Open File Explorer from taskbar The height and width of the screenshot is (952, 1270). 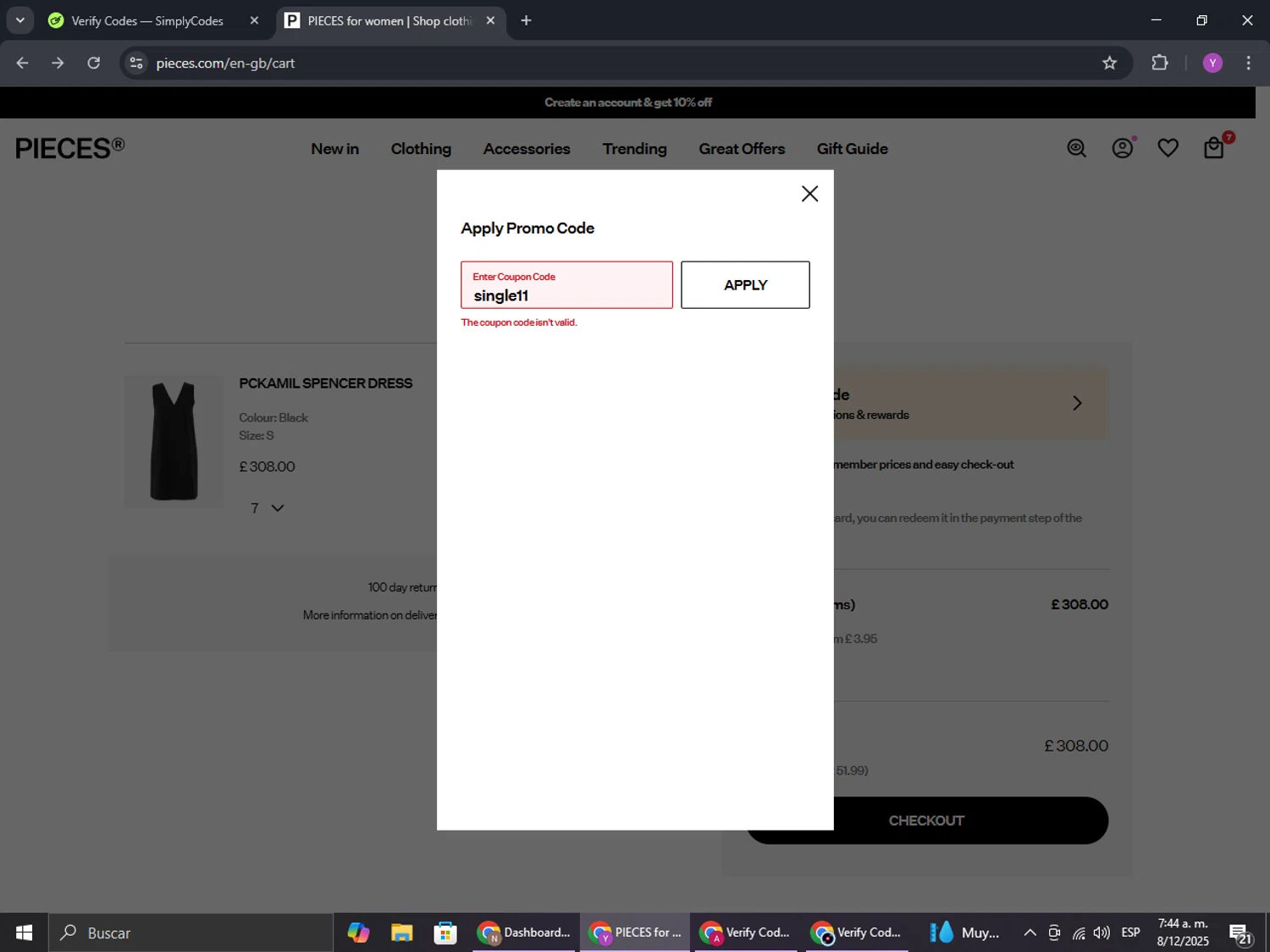coord(401,933)
